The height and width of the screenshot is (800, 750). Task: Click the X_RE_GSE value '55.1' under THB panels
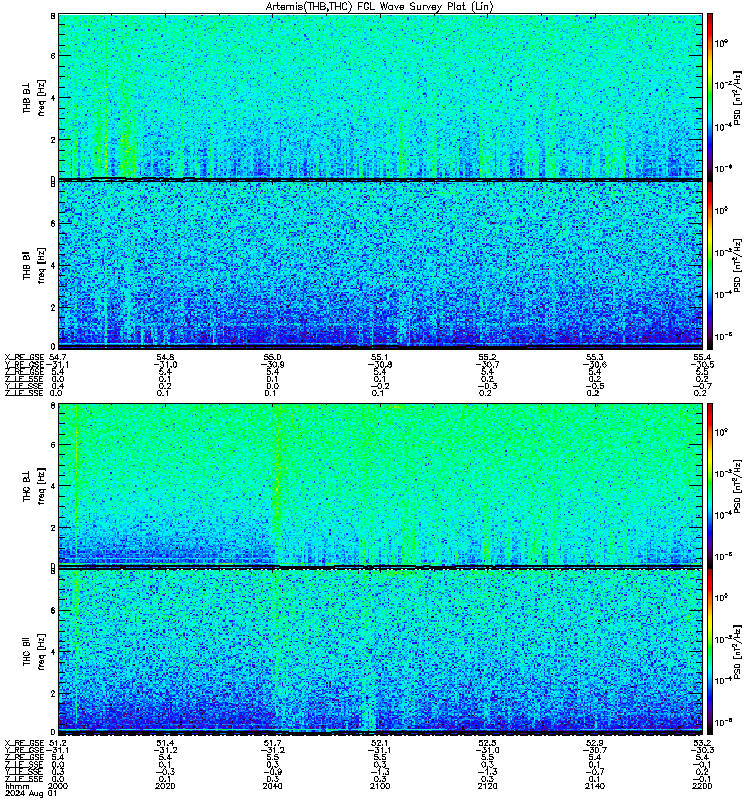tap(380, 357)
